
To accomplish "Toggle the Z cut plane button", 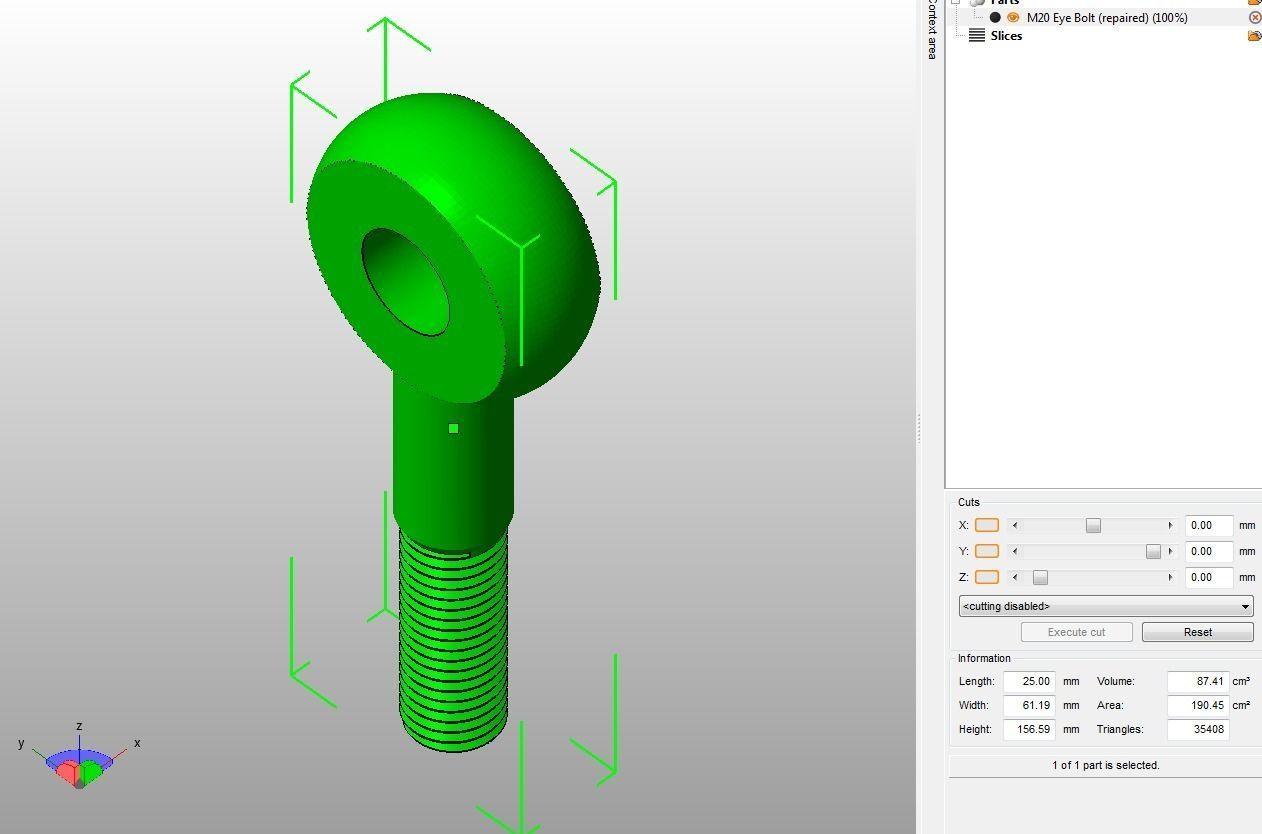I will 987,577.
